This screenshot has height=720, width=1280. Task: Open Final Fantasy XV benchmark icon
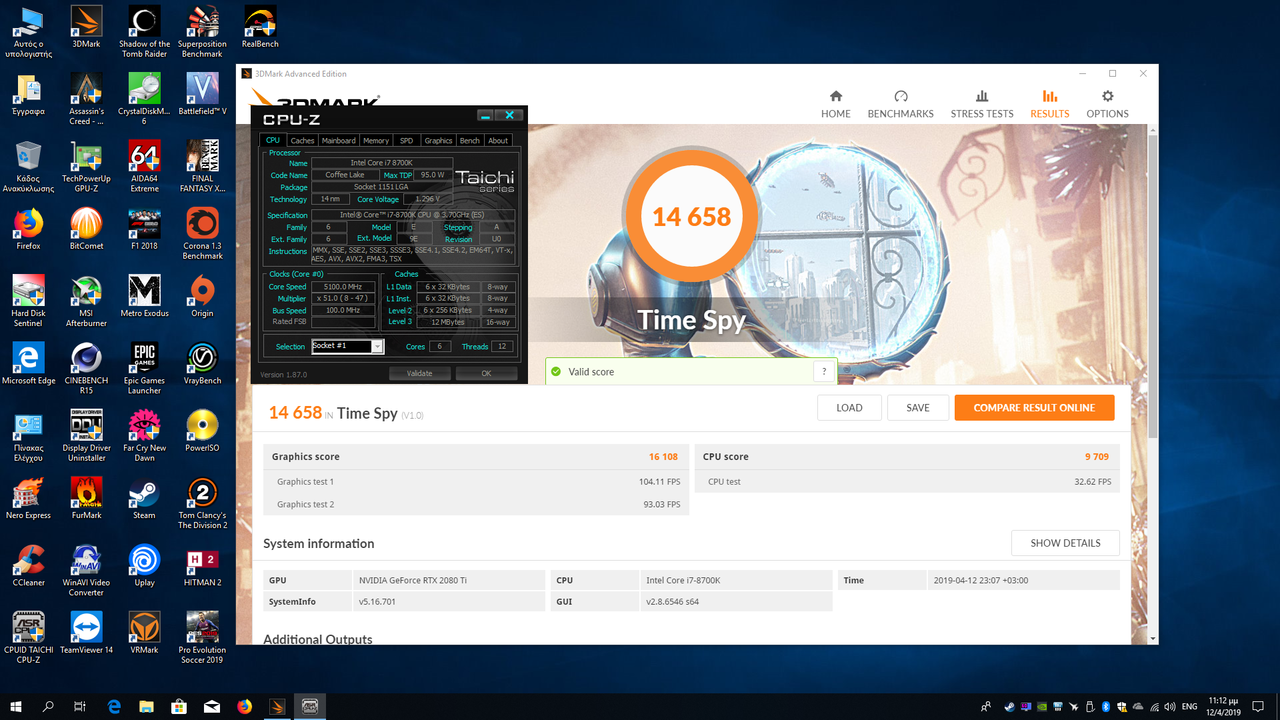tap(202, 166)
